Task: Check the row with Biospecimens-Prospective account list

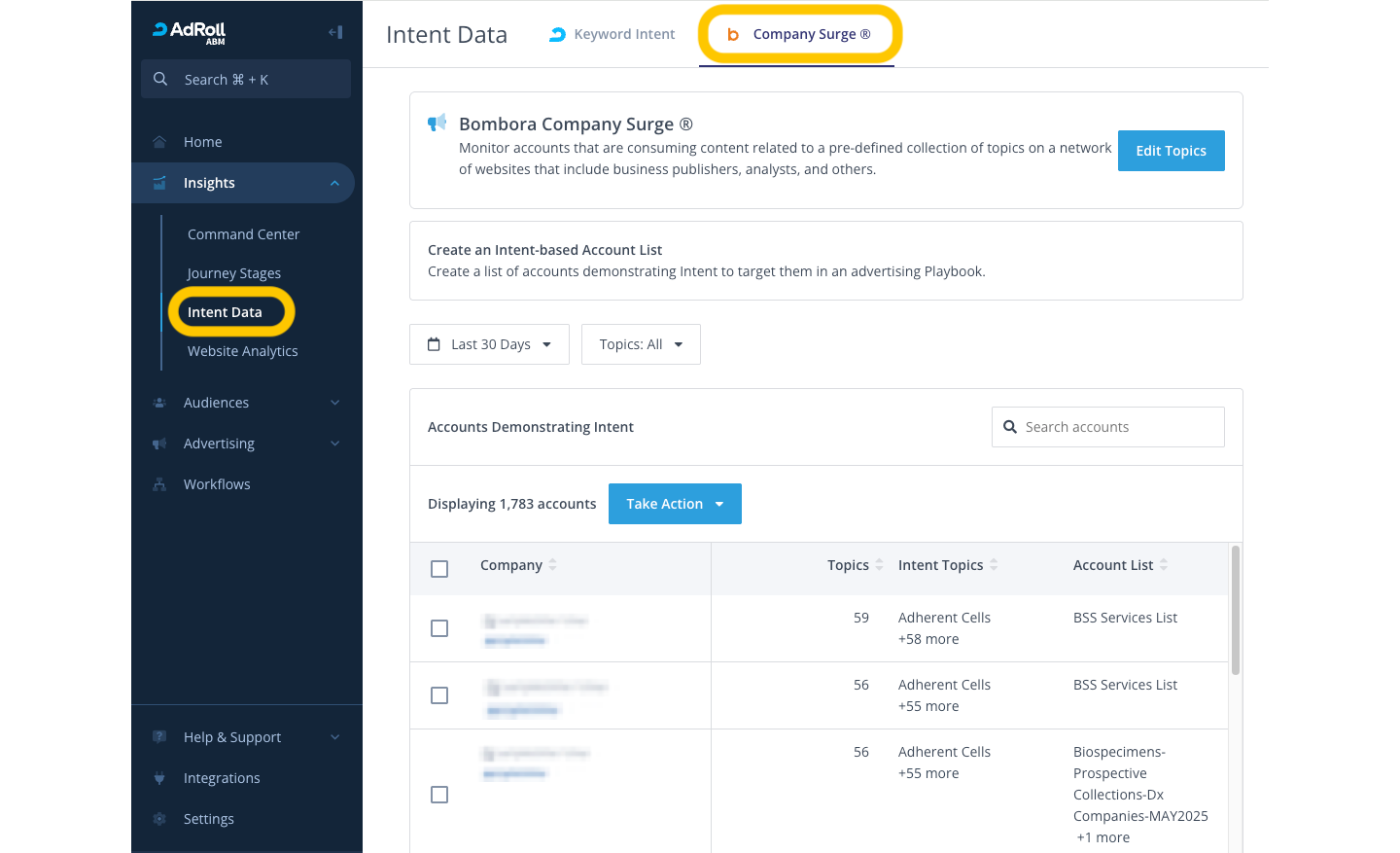Action: (x=439, y=795)
